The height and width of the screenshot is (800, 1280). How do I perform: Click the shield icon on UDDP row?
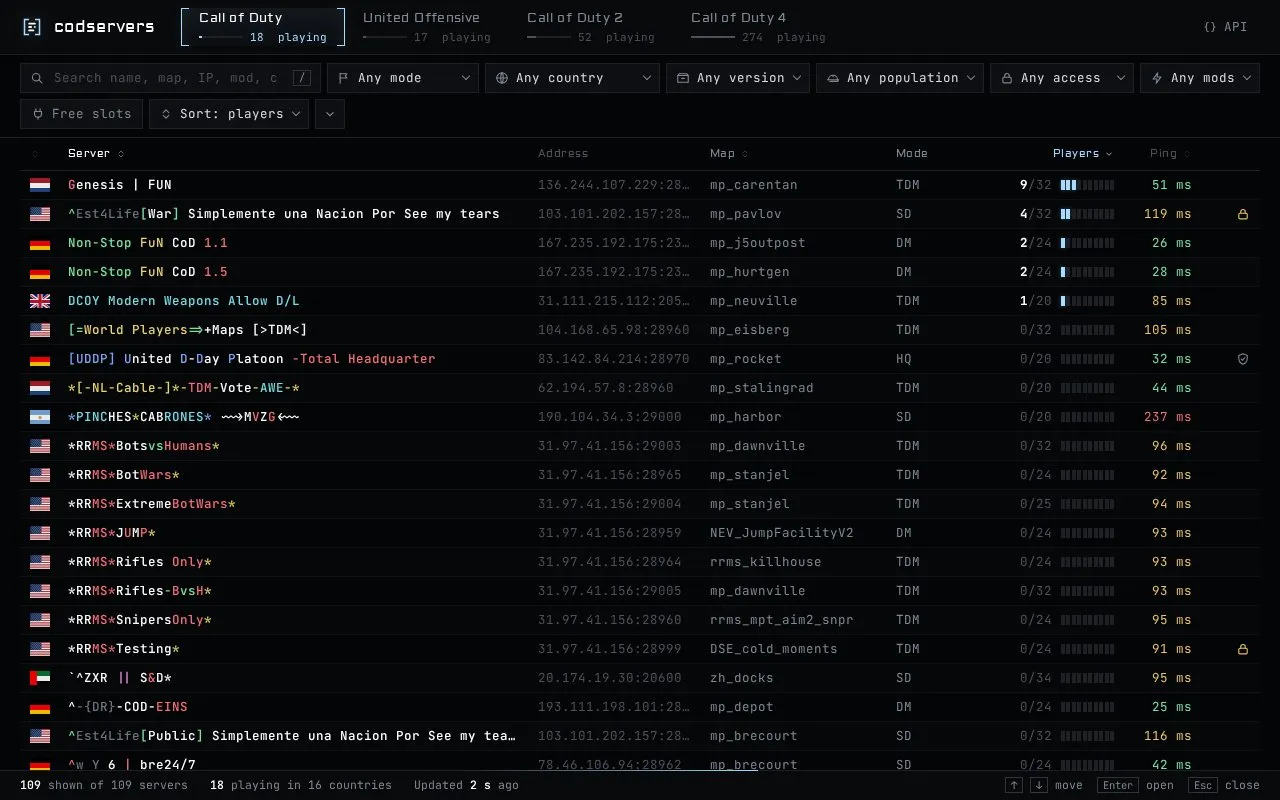coord(1243,359)
